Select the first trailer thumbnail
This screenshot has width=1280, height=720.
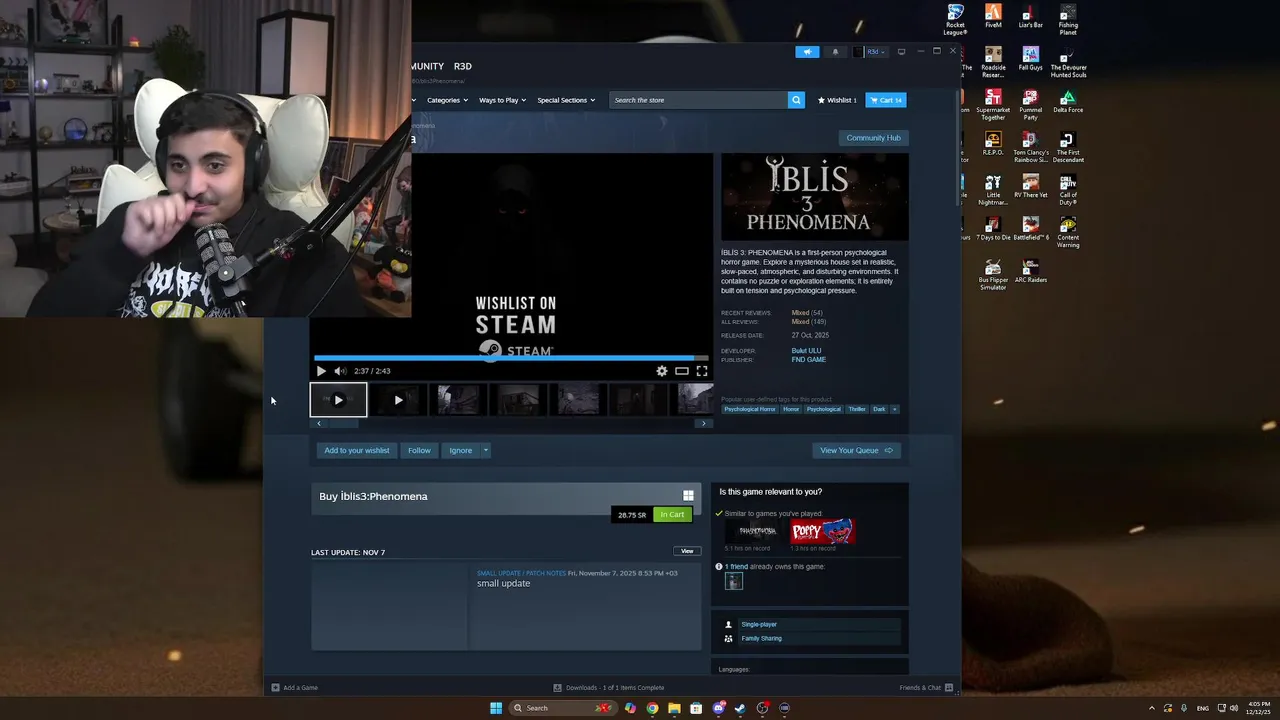(338, 400)
